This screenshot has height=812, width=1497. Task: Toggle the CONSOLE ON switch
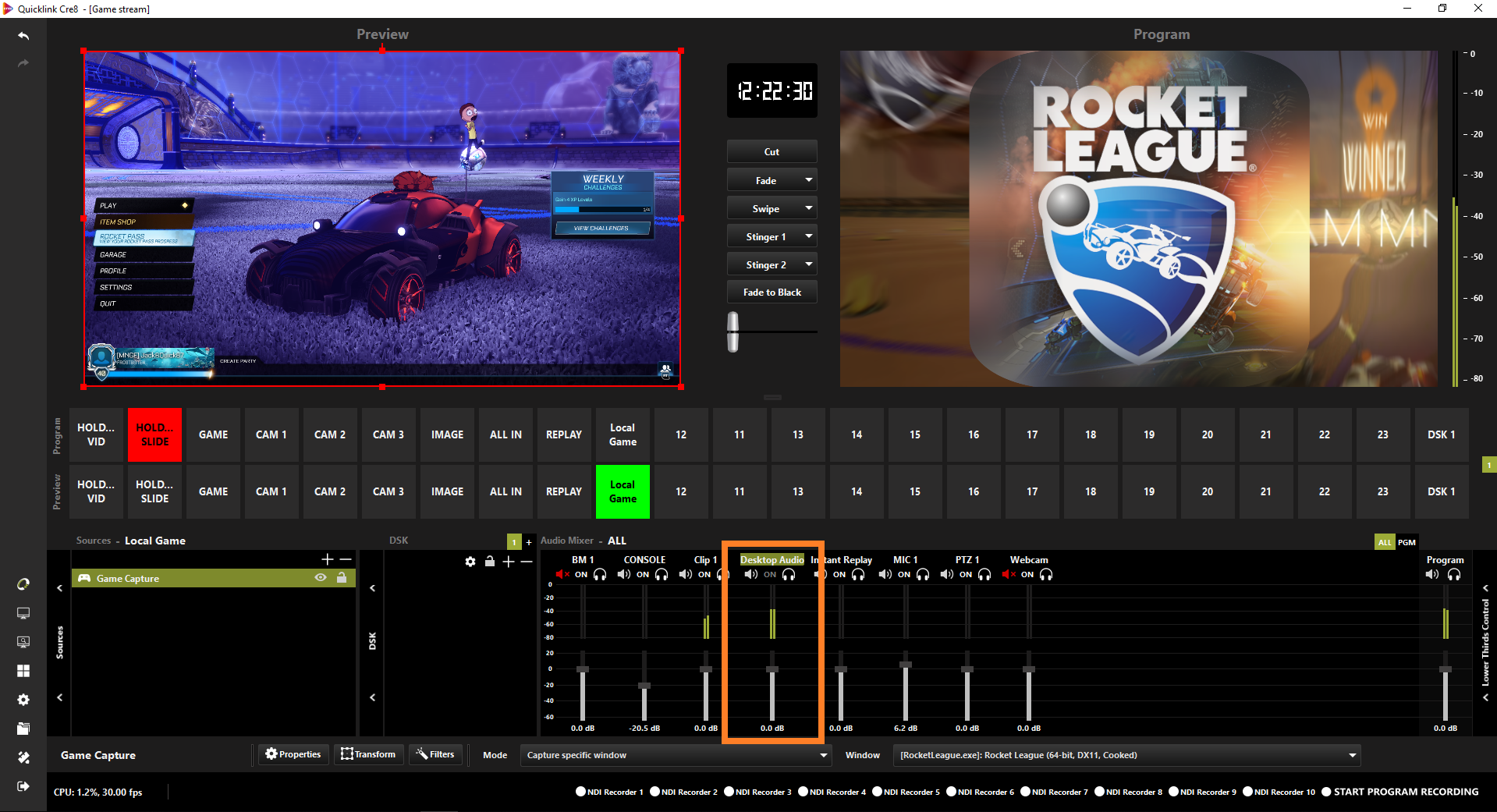tap(643, 575)
